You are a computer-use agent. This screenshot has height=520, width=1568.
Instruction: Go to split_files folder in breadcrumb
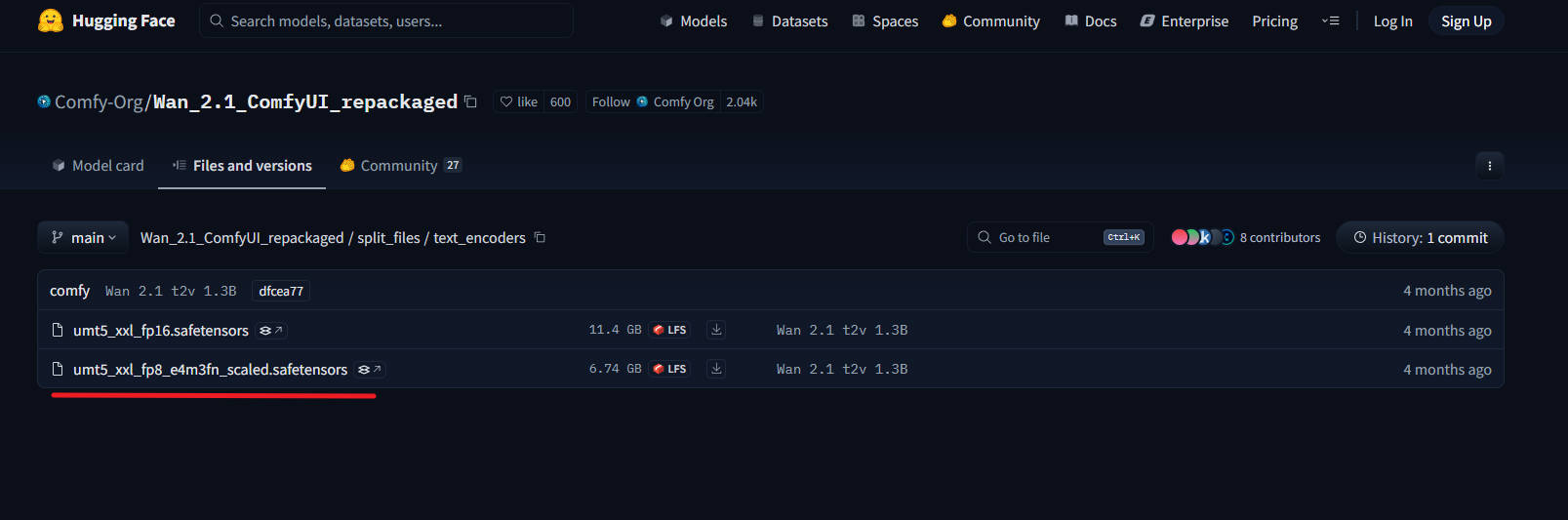pyautogui.click(x=388, y=237)
